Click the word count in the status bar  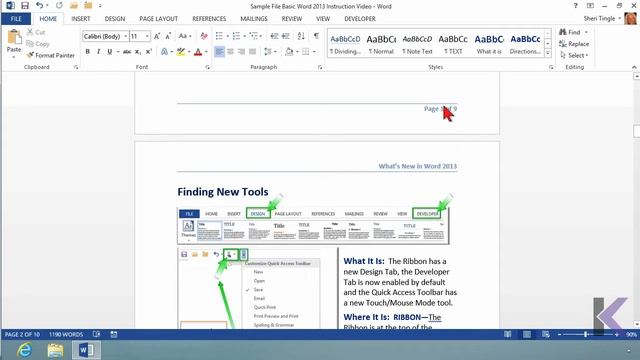(66, 334)
